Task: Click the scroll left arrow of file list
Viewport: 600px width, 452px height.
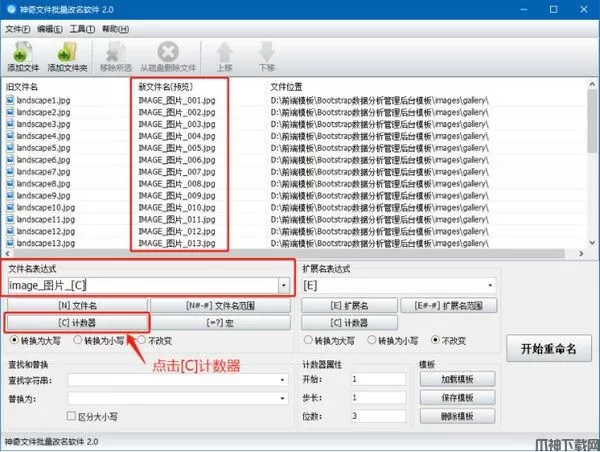Action: 7,254
